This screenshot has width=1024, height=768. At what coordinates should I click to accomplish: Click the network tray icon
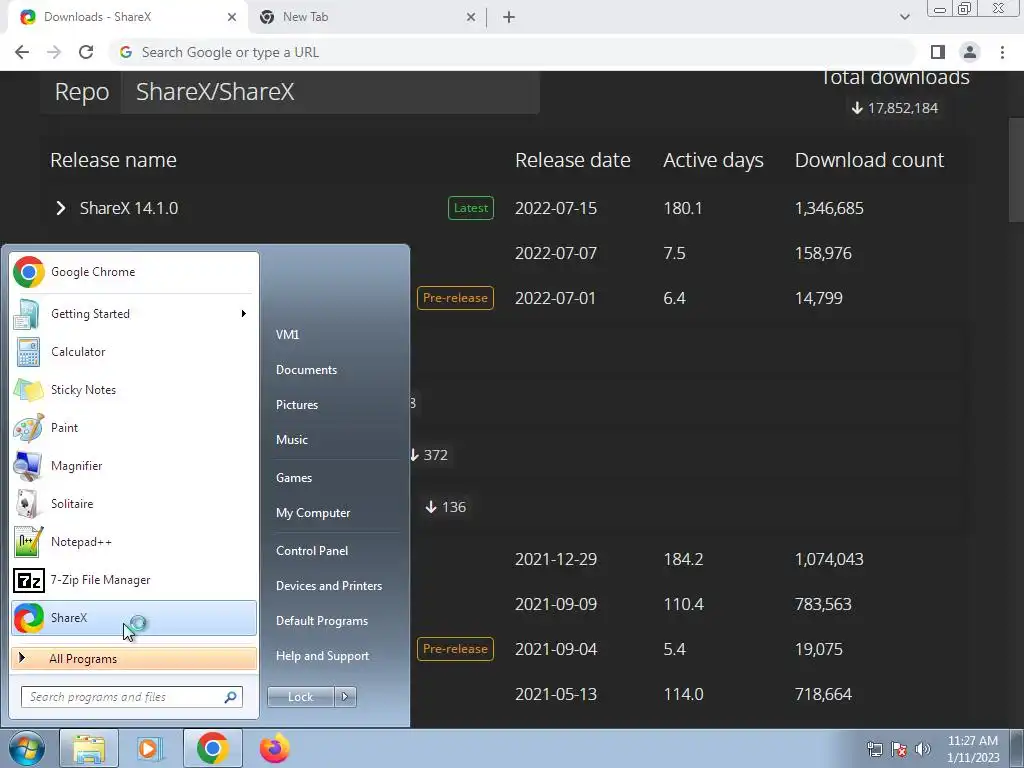(x=874, y=749)
